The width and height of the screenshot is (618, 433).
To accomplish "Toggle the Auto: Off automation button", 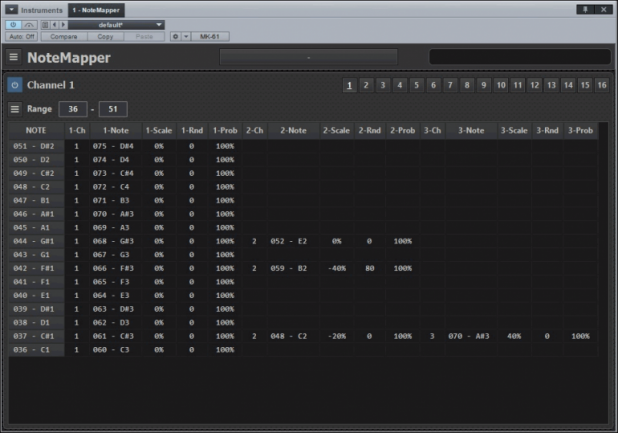I will pyautogui.click(x=21, y=36).
